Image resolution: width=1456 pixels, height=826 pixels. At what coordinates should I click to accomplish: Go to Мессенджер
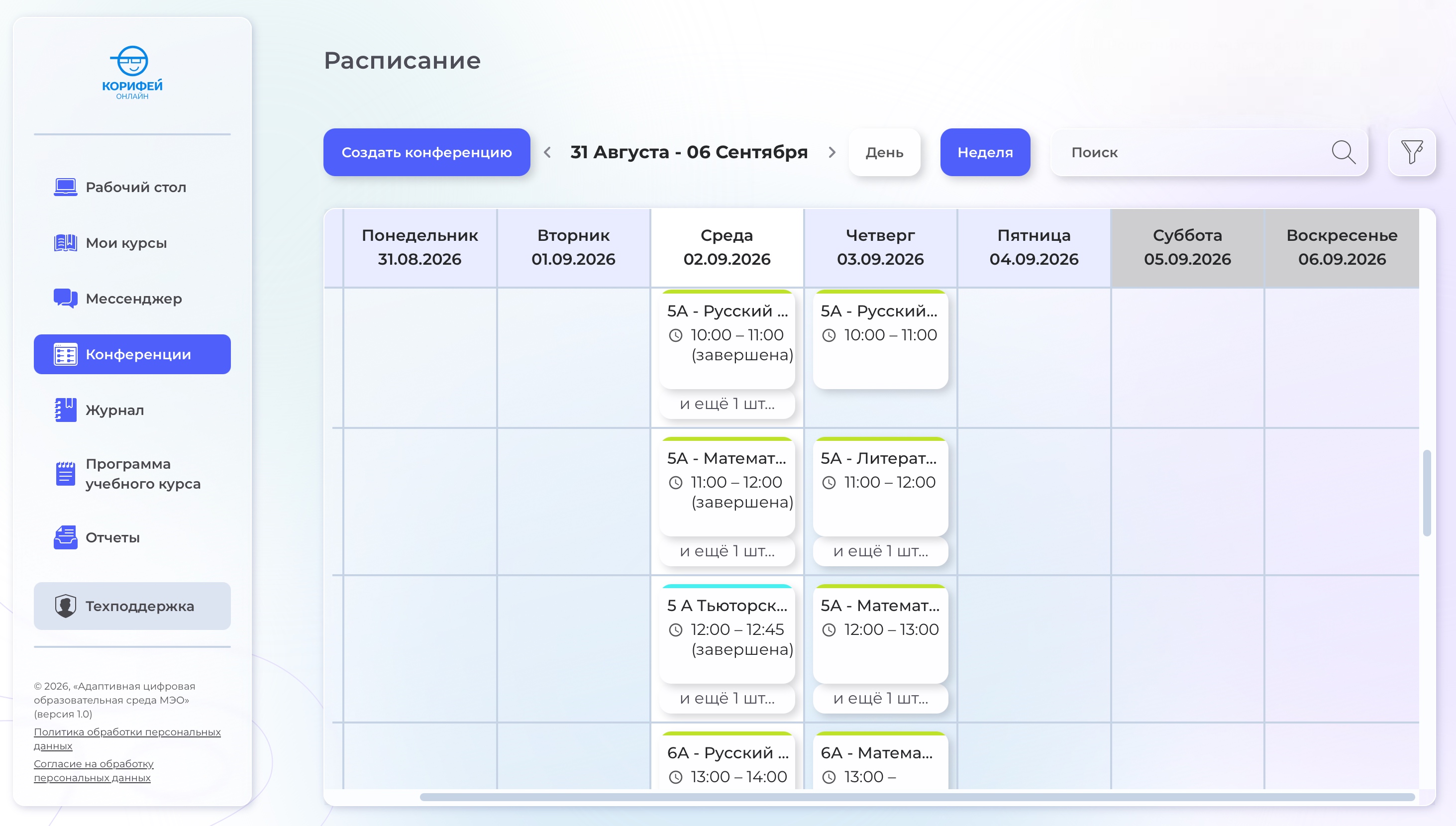[132, 299]
